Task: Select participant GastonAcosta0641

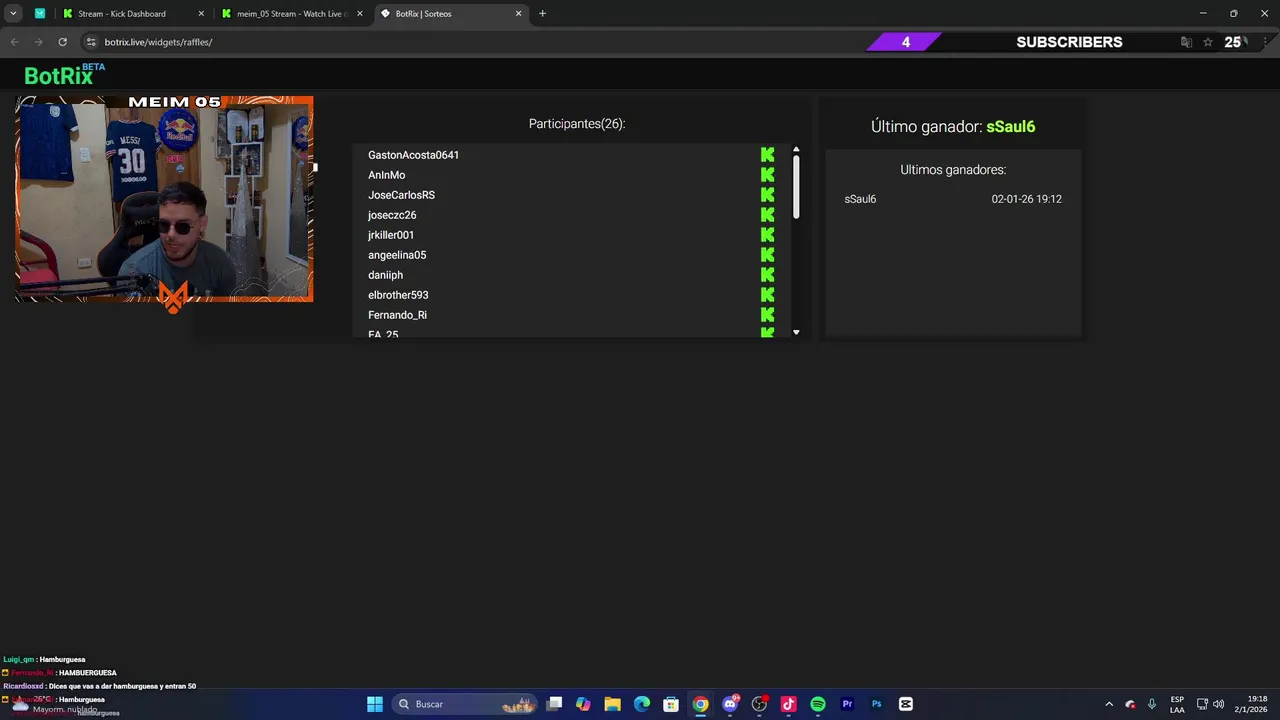Action: (x=413, y=155)
